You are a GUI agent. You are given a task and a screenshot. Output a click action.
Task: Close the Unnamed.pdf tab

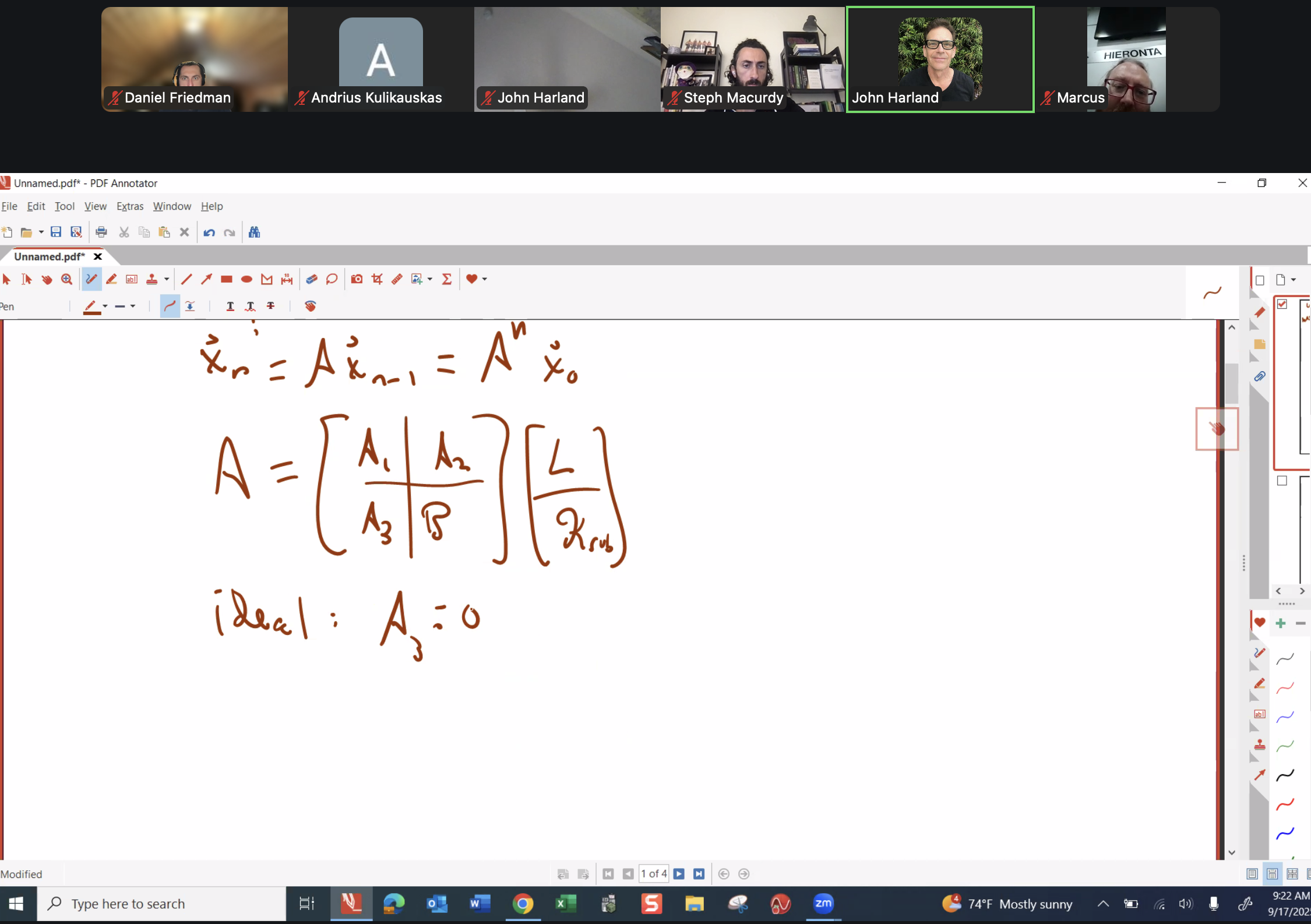[98, 256]
